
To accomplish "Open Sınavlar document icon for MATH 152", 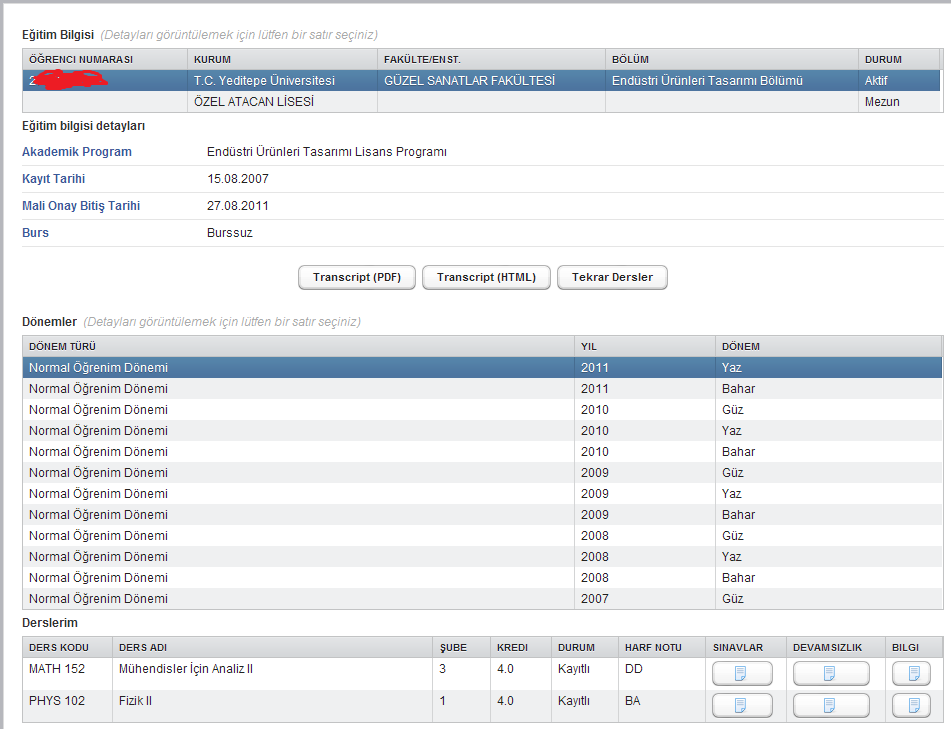I will coord(742,673).
